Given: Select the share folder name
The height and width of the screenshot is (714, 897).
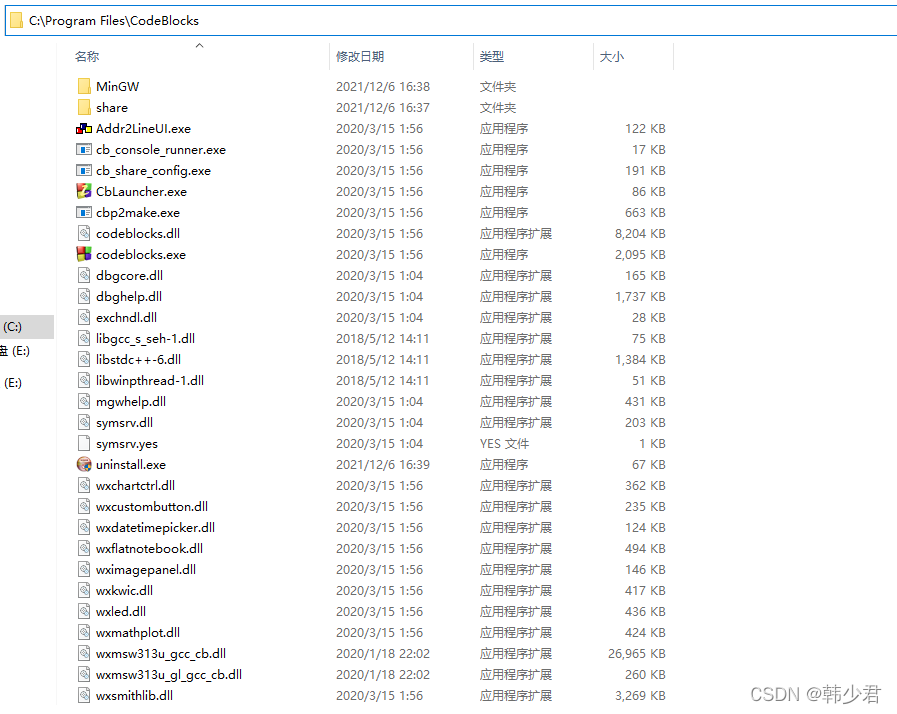Looking at the screenshot, I should click(x=112, y=108).
